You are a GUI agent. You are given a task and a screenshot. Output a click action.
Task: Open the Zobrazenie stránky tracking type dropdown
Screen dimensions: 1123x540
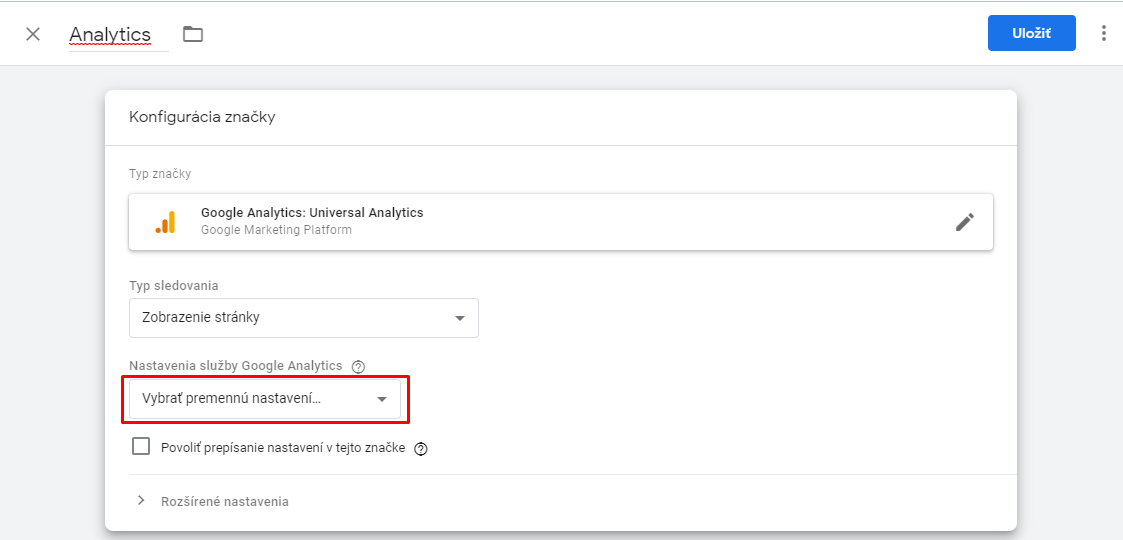[304, 318]
